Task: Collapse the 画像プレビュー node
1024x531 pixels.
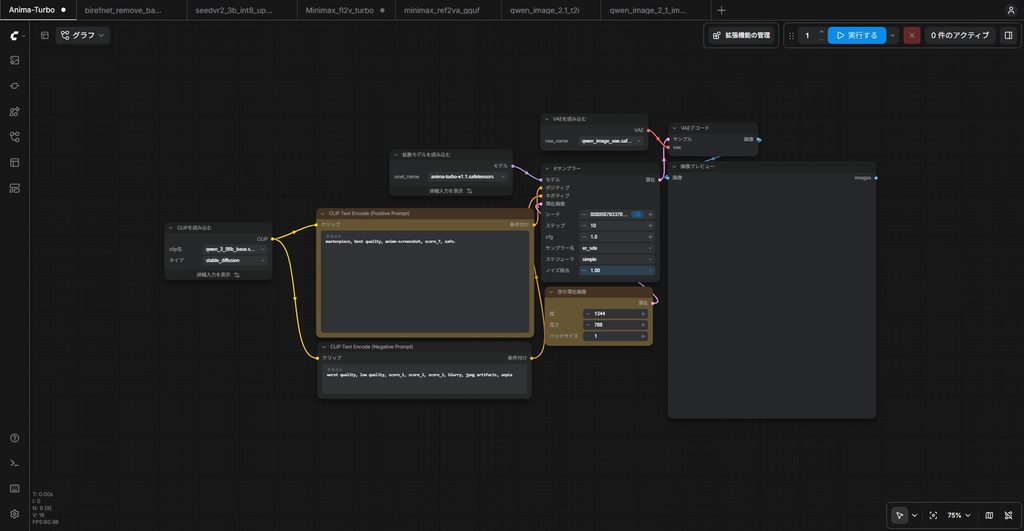Action: tap(674, 167)
